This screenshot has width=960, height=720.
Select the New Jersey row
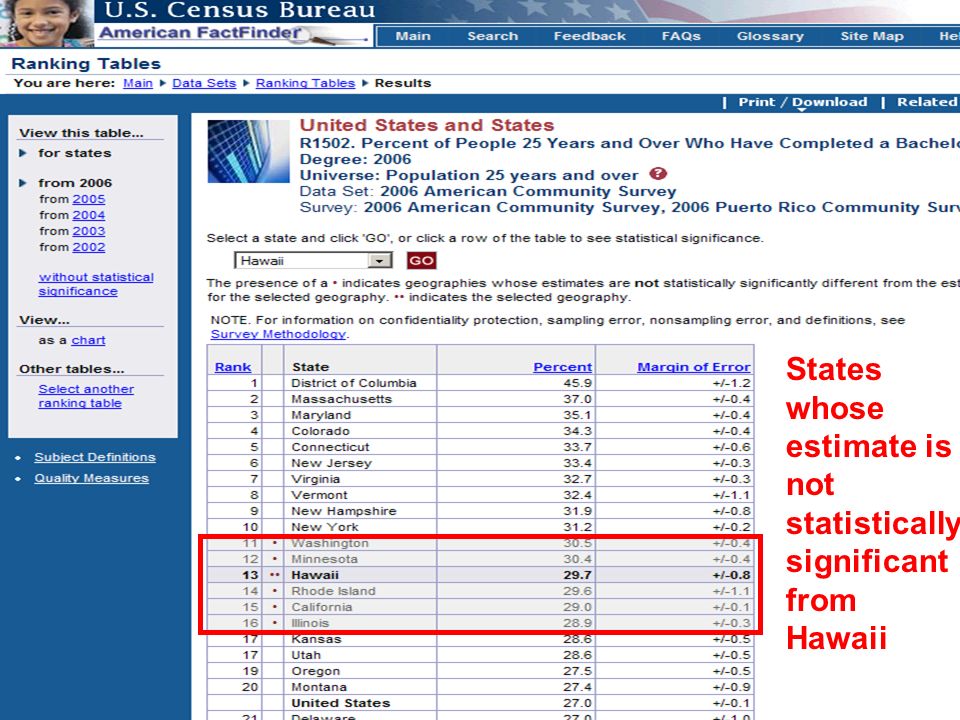481,463
